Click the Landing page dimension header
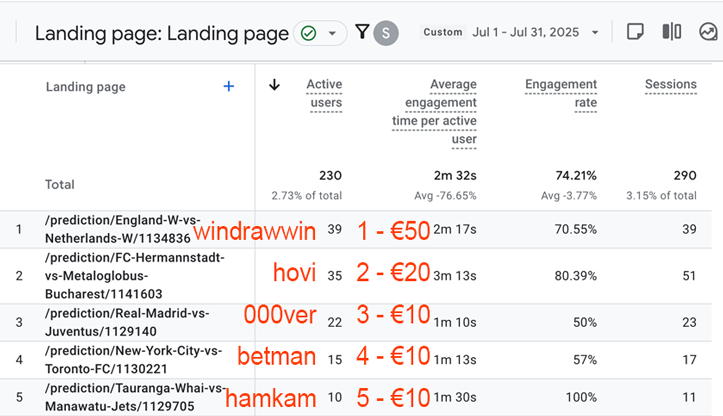 tap(85, 87)
